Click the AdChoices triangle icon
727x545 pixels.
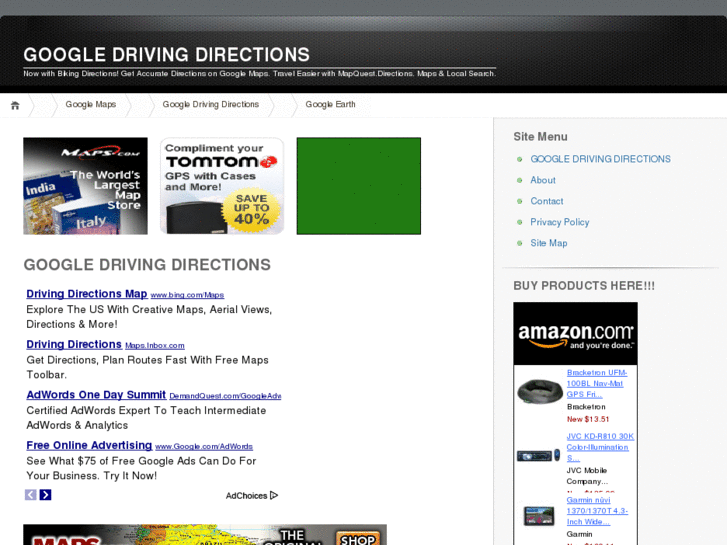coord(274,495)
